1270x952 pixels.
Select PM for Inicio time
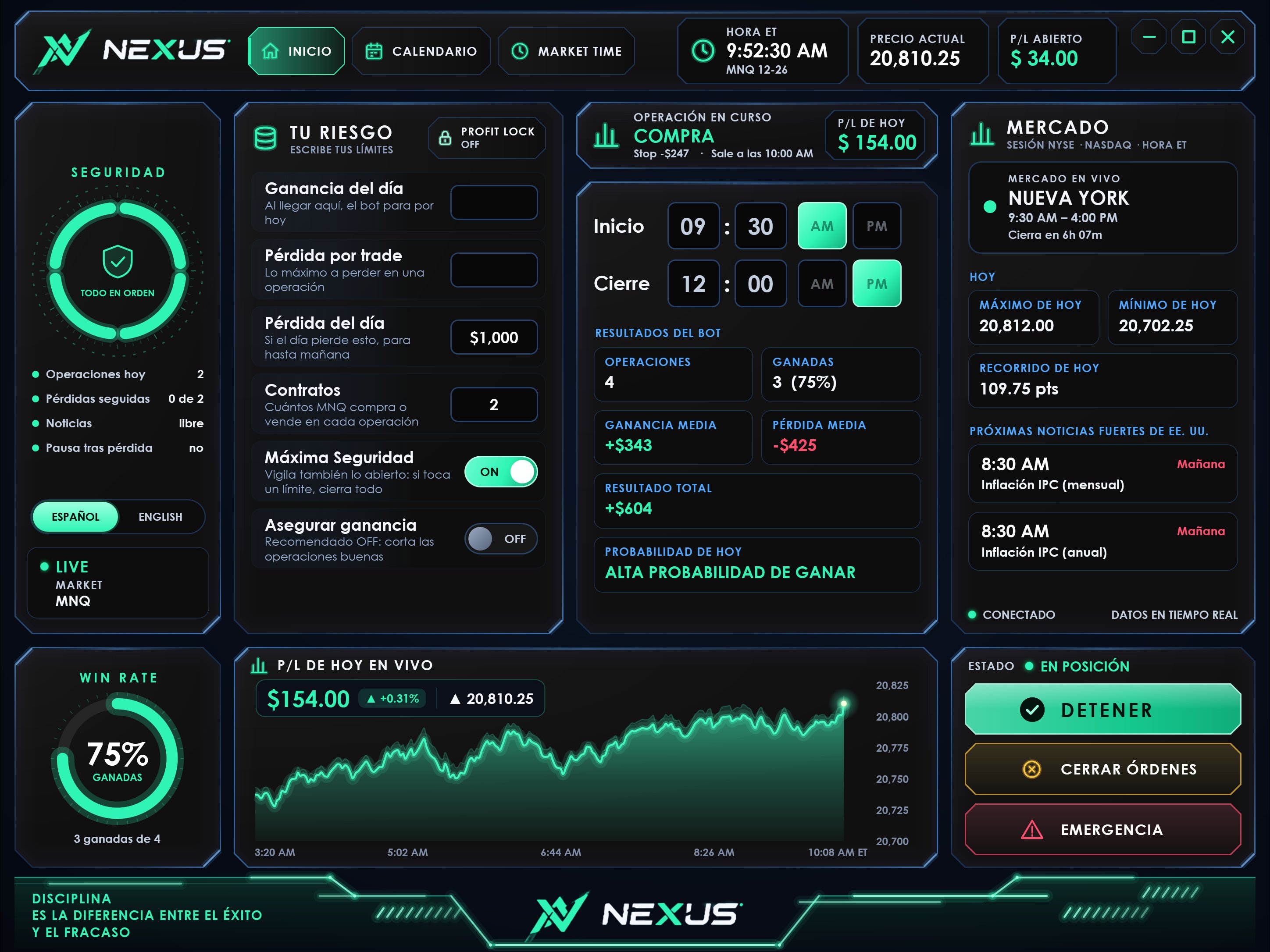click(x=877, y=226)
